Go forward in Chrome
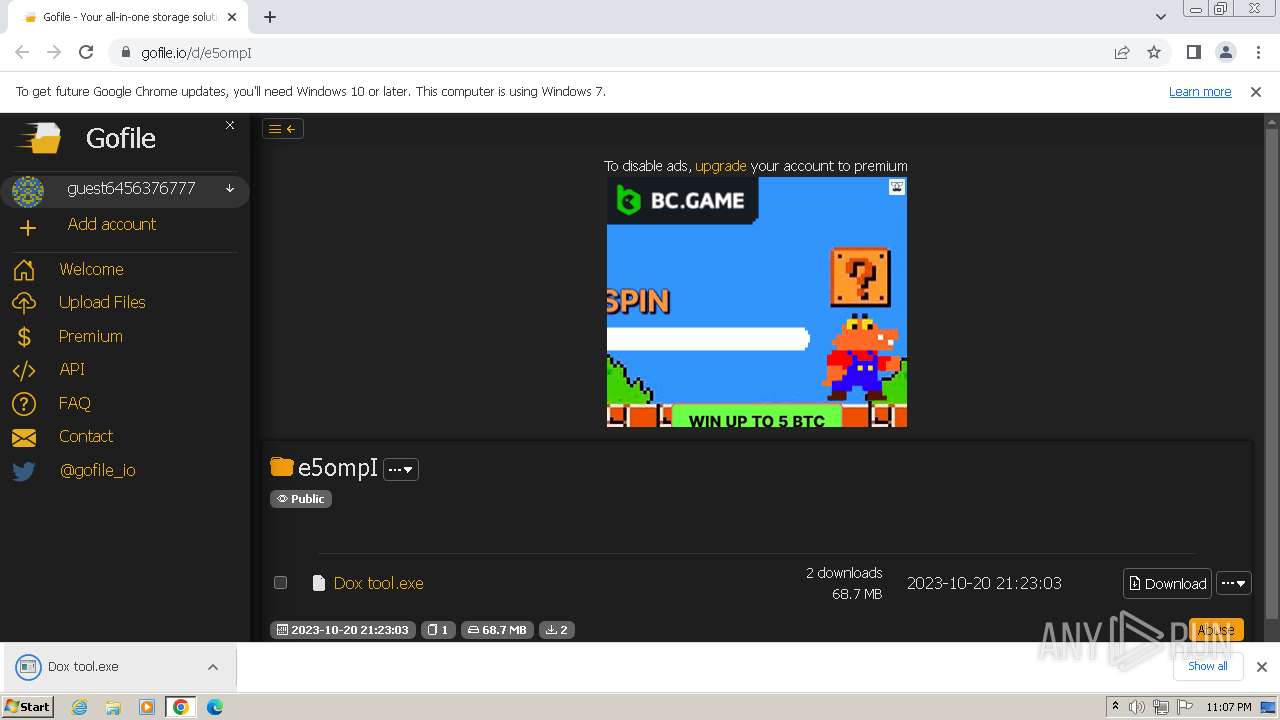The height and width of the screenshot is (720, 1280). click(x=54, y=52)
